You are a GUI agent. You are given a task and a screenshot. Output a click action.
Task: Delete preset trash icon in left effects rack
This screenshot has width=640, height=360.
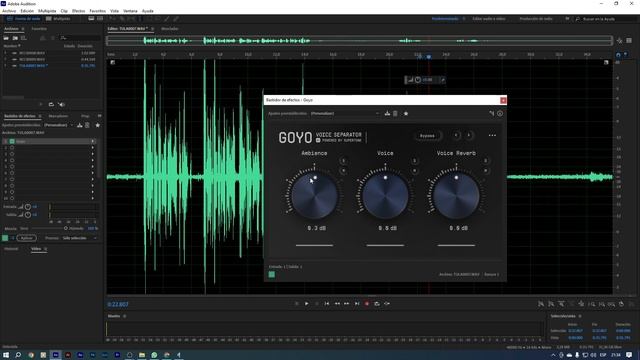click(x=87, y=125)
